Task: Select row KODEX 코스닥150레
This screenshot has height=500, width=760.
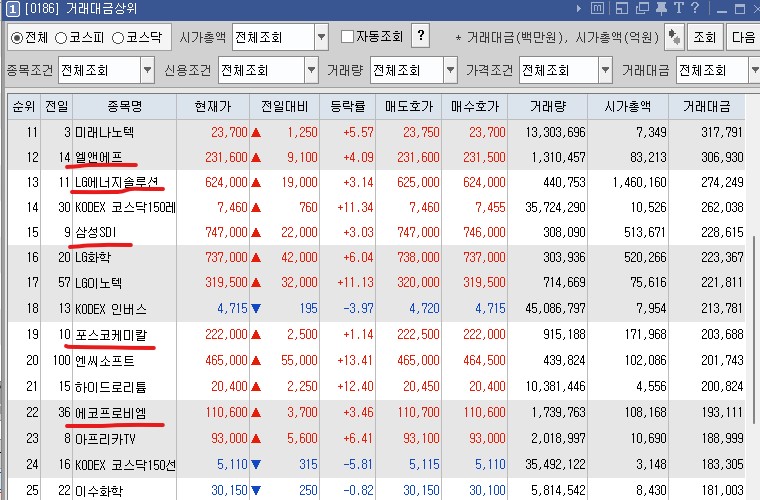Action: tap(376, 207)
